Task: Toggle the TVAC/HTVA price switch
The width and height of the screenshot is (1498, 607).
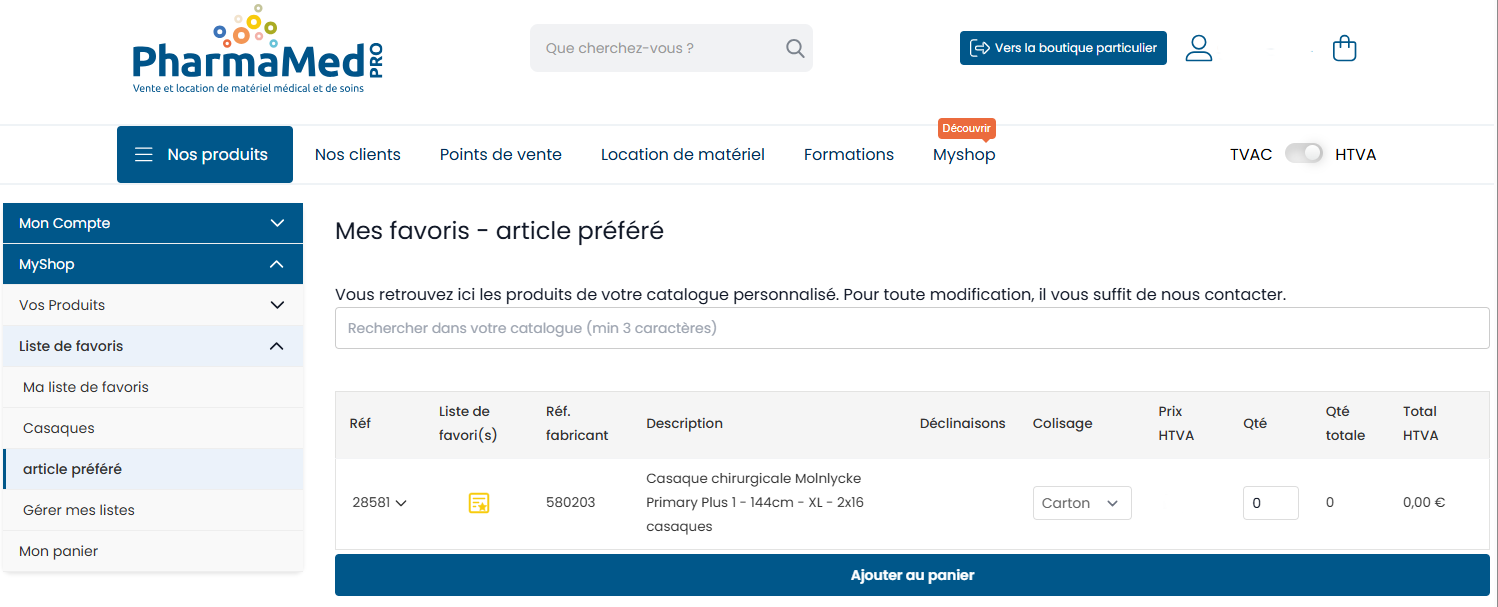Action: pos(1303,154)
